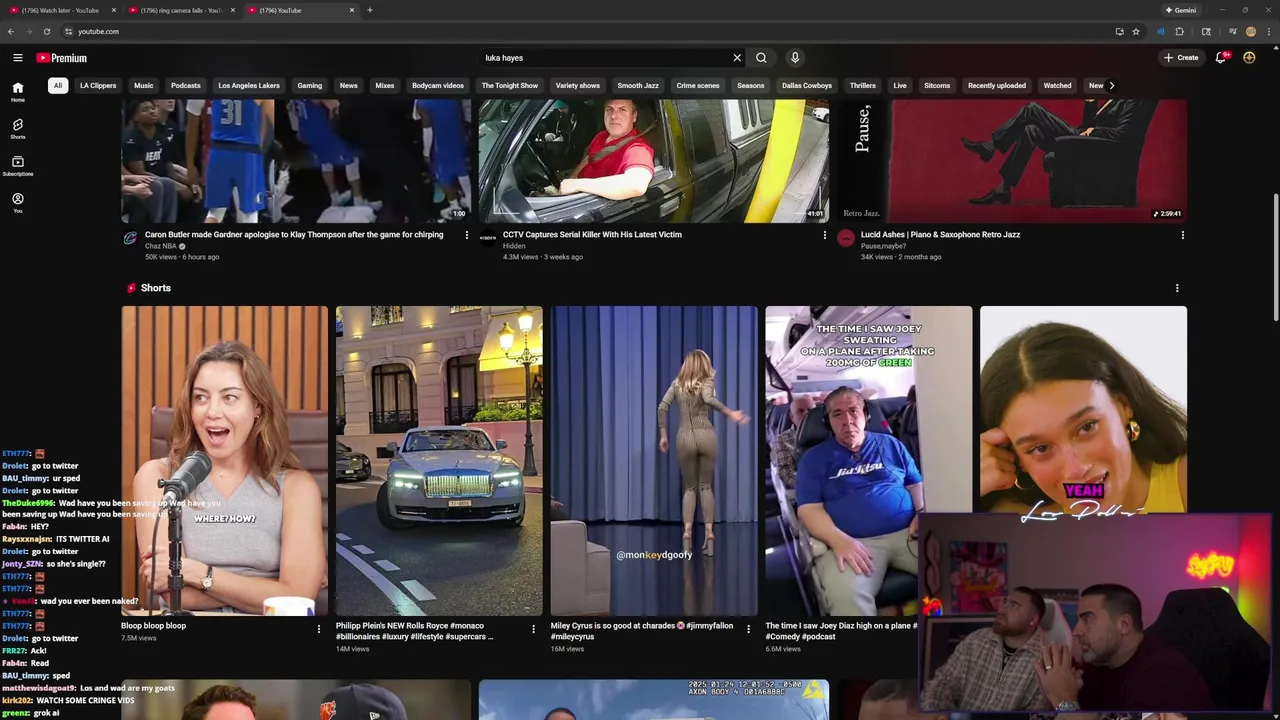The image size is (1280, 720).
Task: Select the Podcasts chip
Action: tap(186, 85)
